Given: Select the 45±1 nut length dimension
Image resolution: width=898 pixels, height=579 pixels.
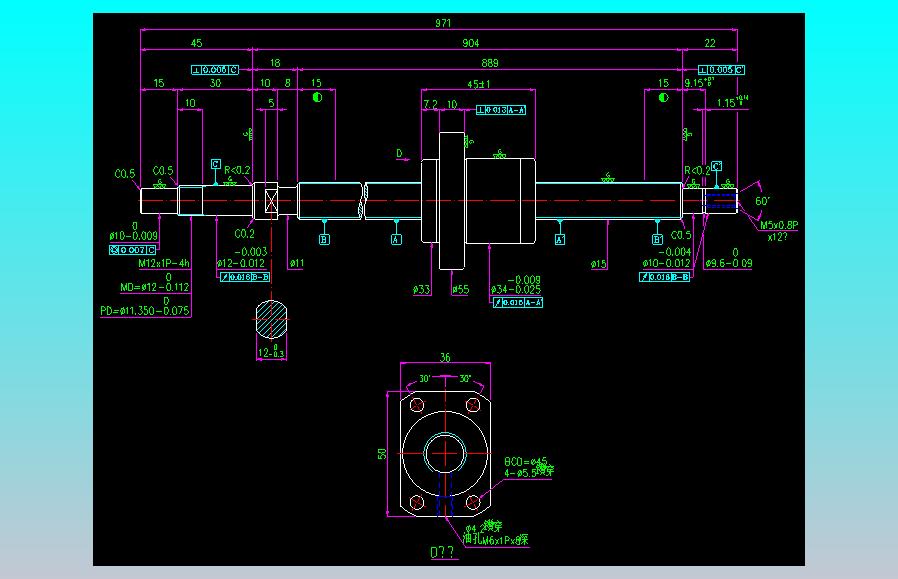Looking at the screenshot, I should (x=479, y=85).
